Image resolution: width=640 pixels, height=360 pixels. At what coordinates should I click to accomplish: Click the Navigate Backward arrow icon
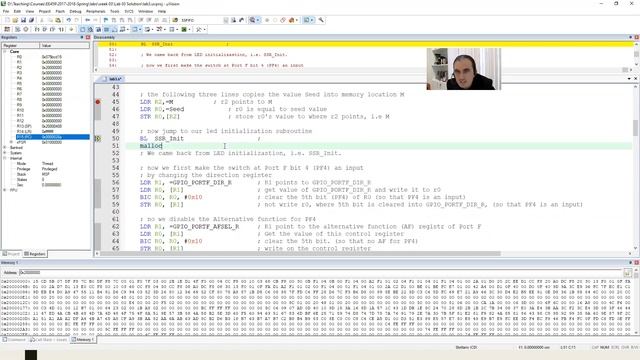tap(87, 20)
